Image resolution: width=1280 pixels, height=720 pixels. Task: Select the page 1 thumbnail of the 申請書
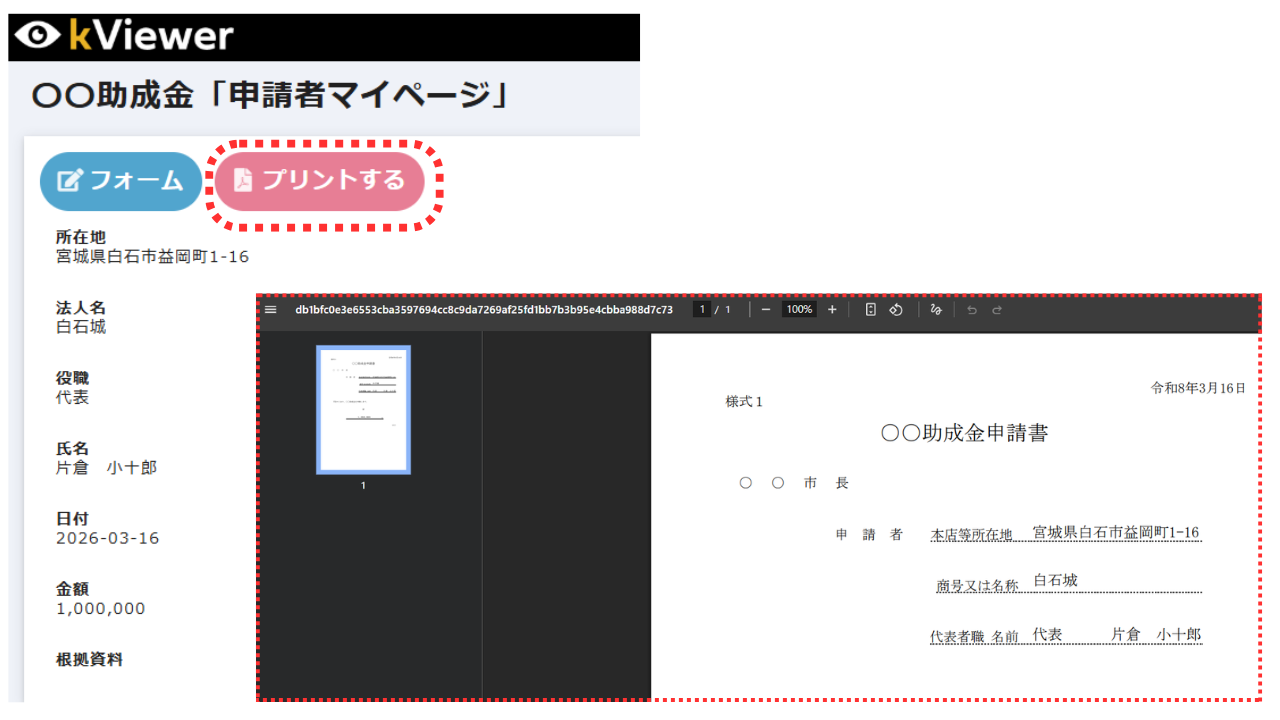coord(363,411)
